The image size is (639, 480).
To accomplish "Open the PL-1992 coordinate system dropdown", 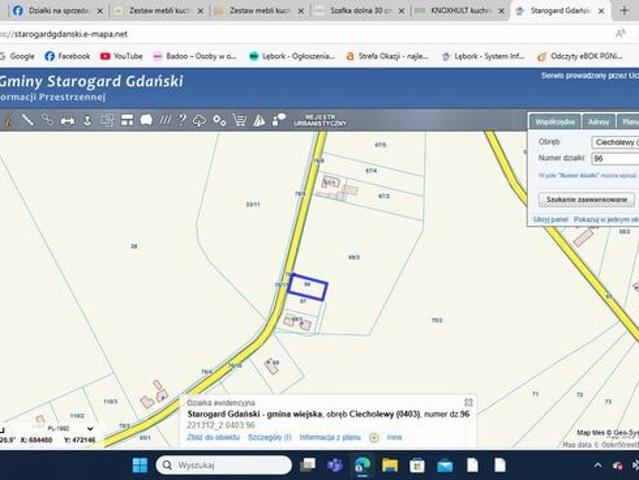I will pyautogui.click(x=70, y=428).
